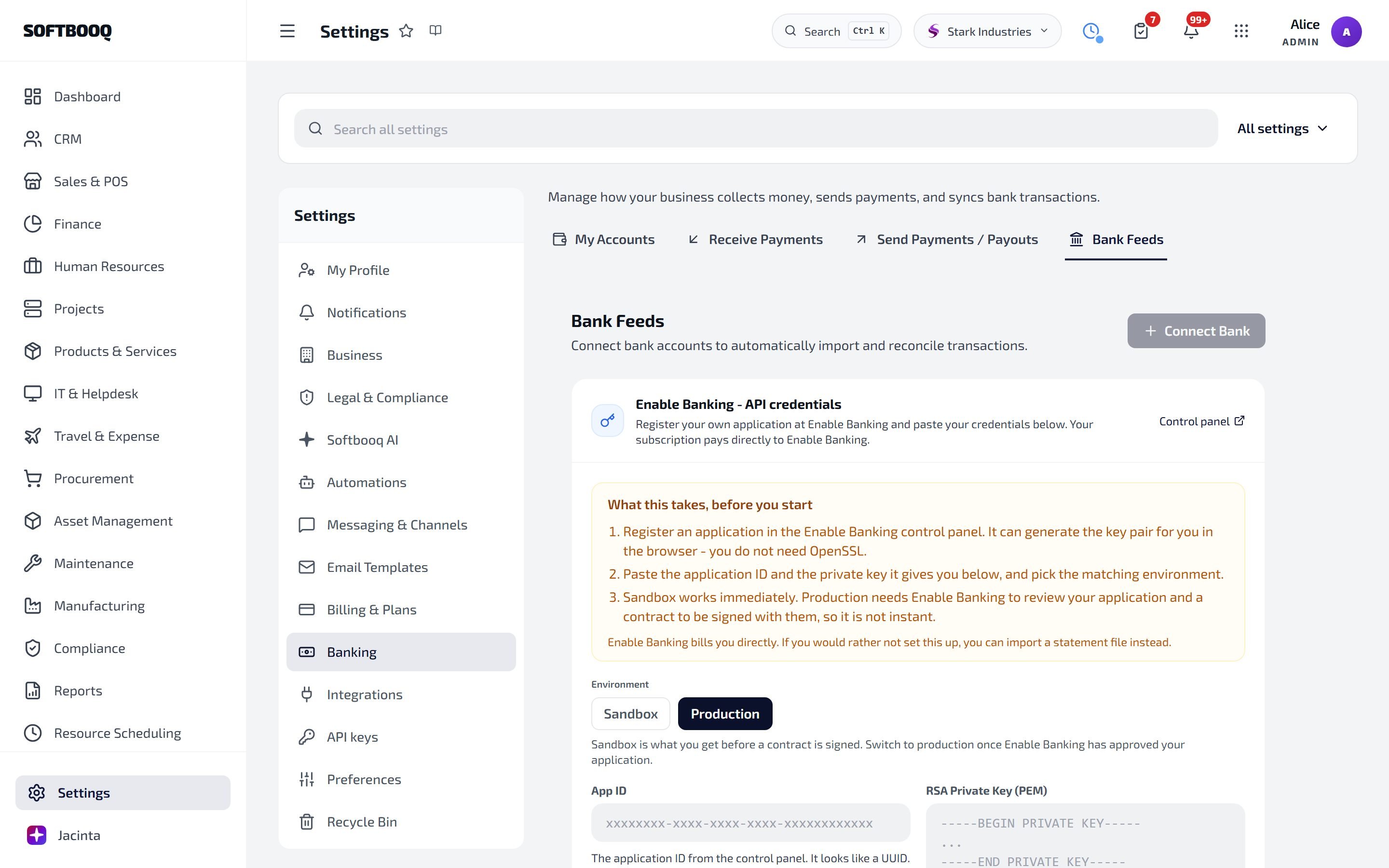Screen dimensions: 1389x868
Task: Open Billing & Plans settings
Action: [401, 610]
